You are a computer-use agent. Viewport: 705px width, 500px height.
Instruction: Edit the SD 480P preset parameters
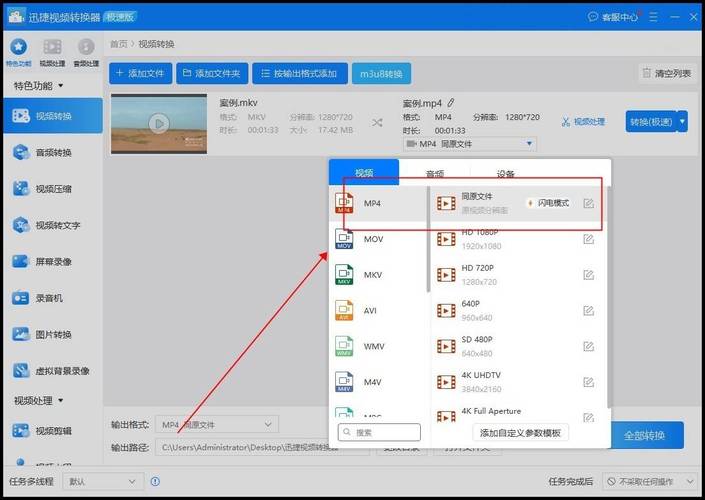pyautogui.click(x=588, y=346)
